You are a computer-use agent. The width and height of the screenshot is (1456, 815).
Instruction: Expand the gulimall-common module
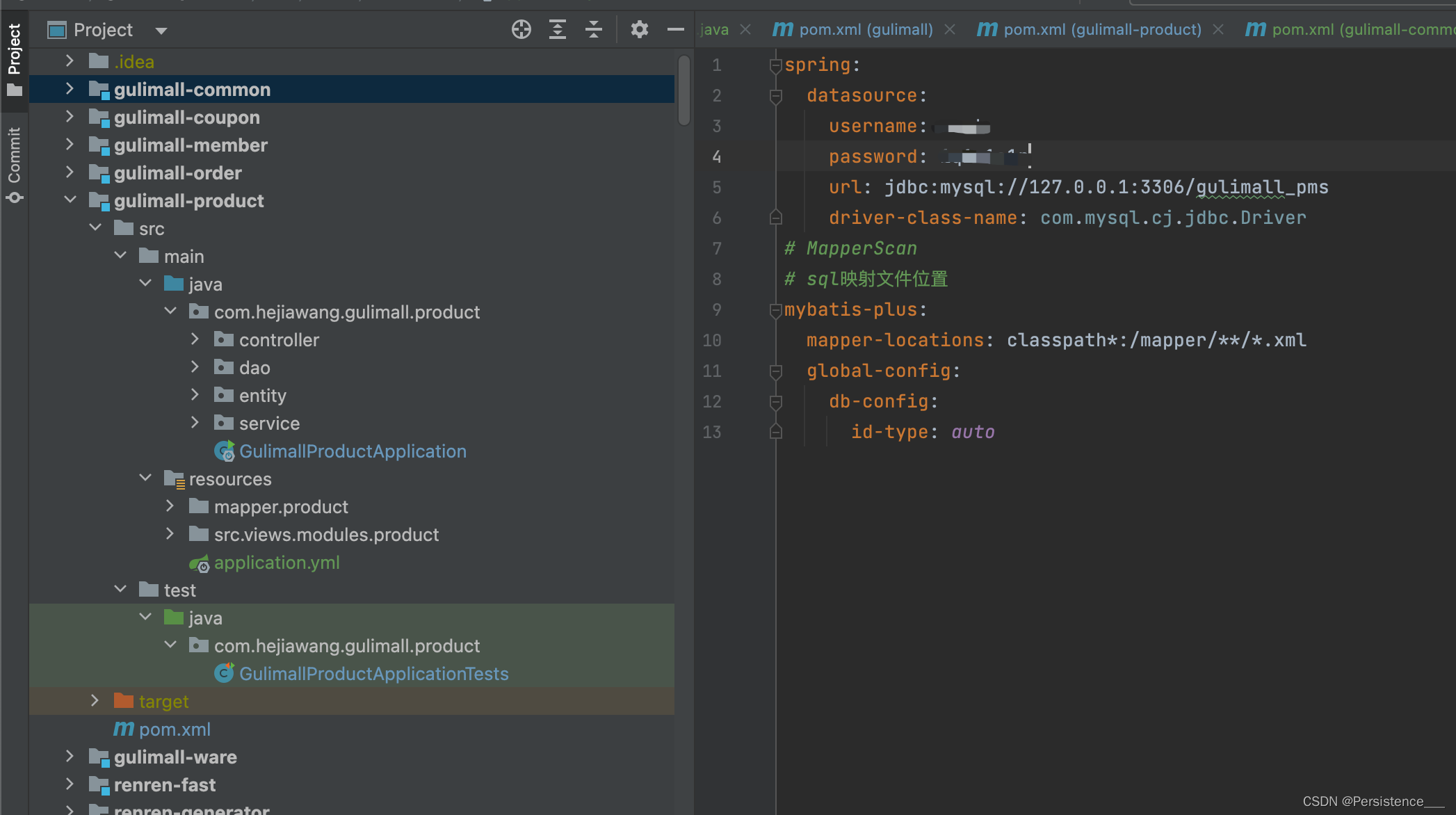(70, 89)
